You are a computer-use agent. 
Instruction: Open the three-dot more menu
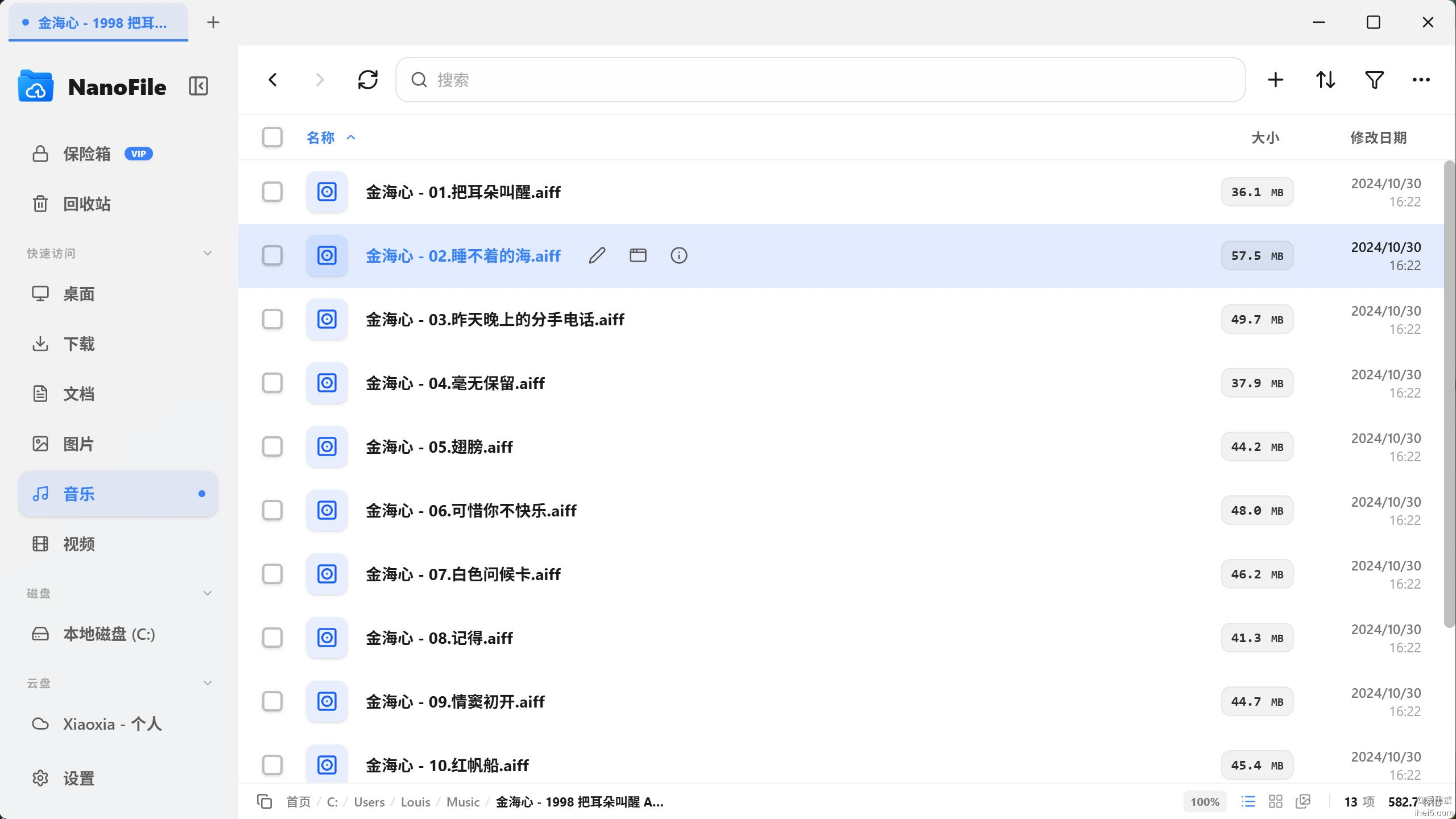click(1421, 80)
